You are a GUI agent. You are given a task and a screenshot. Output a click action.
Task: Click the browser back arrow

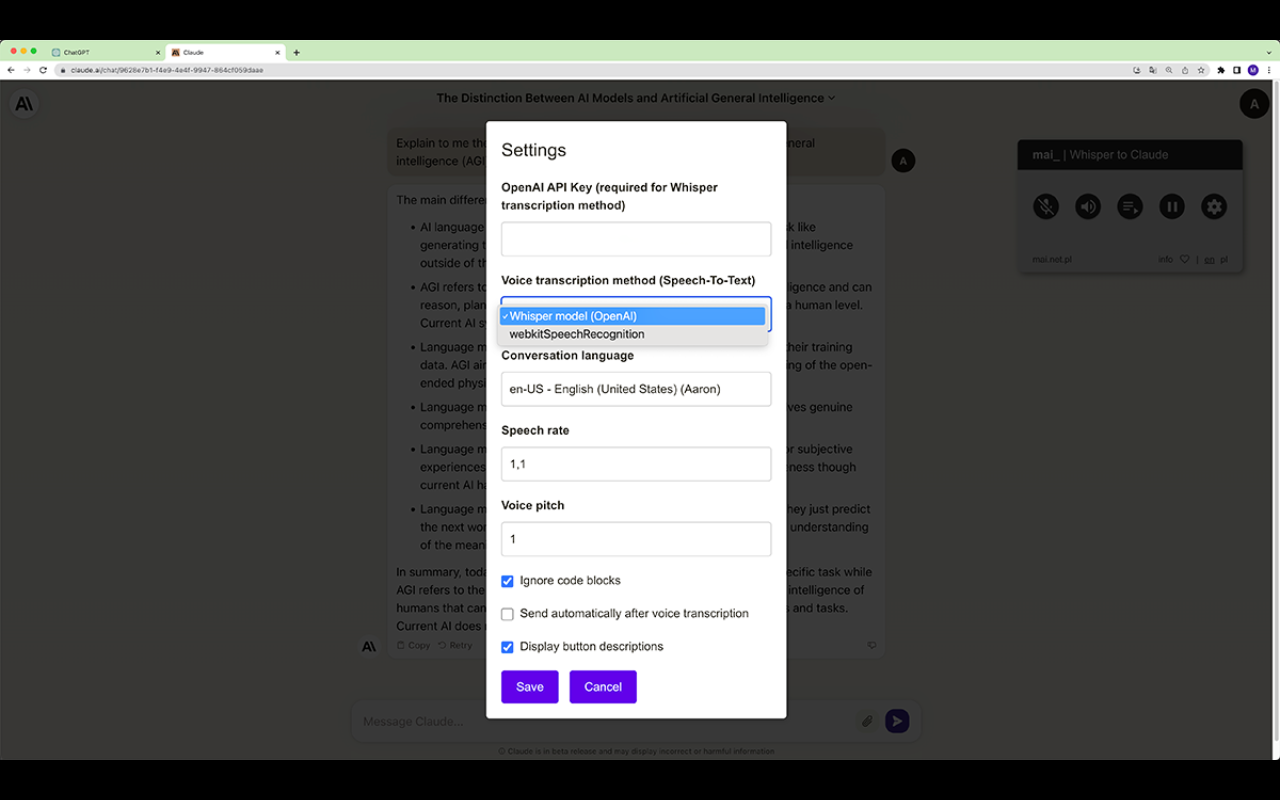[11, 70]
